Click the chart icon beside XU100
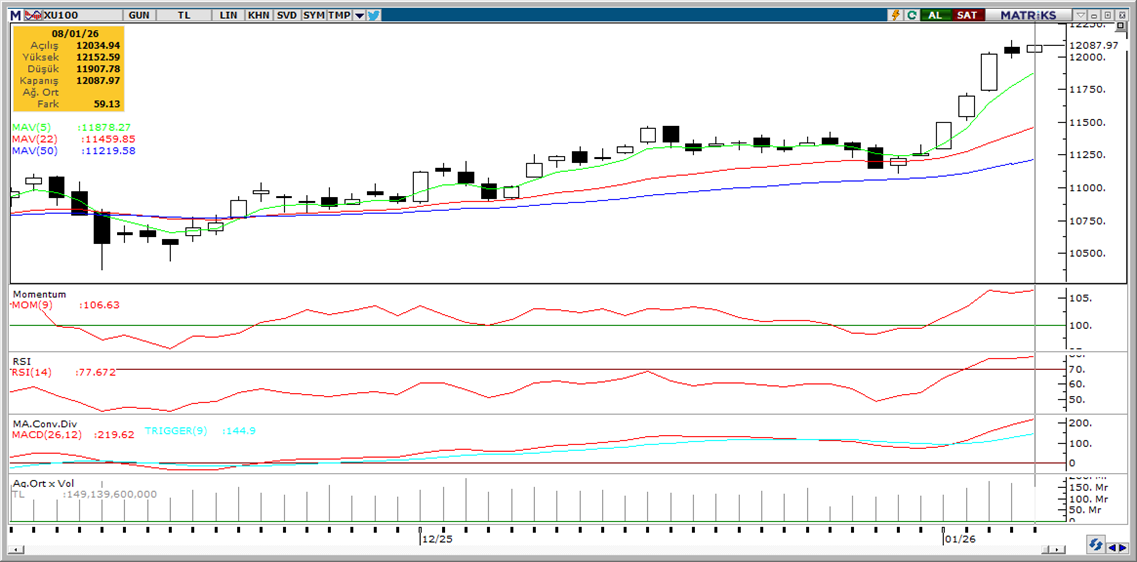Image resolution: width=1137 pixels, height=562 pixels. (35, 16)
